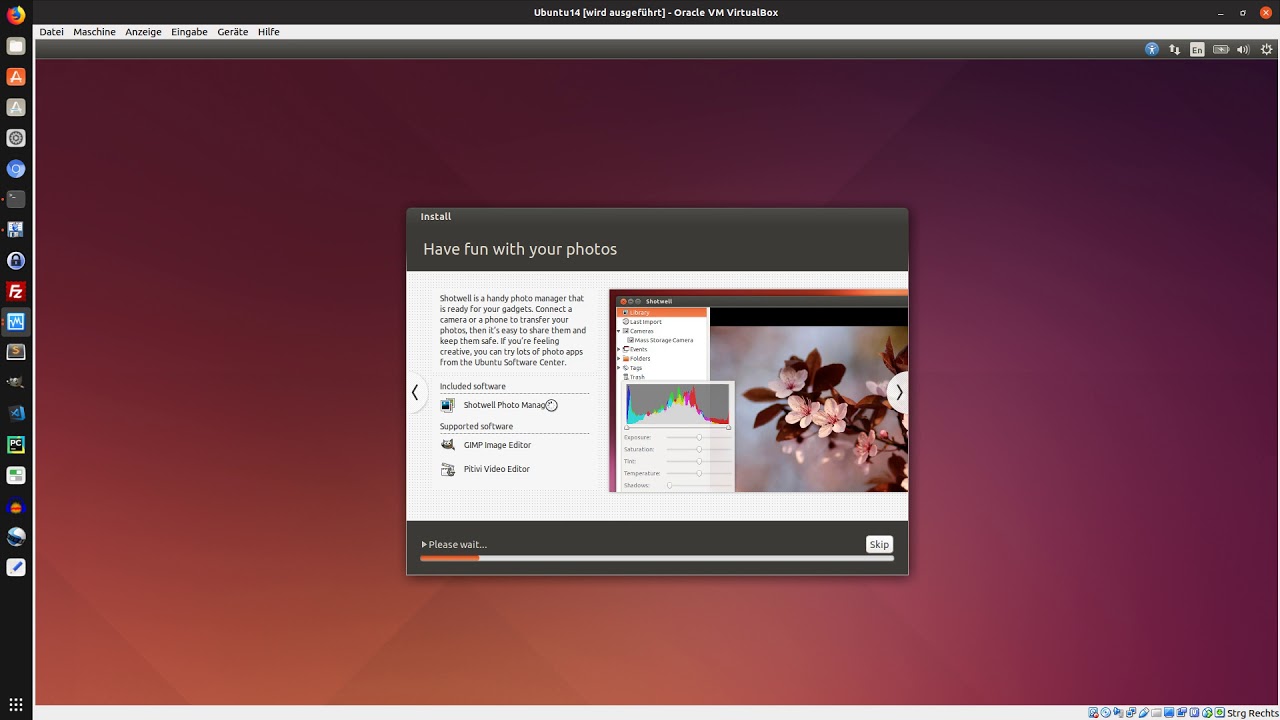The width and height of the screenshot is (1280, 720).
Task: Show applications grid in the dock
Action: point(16,705)
